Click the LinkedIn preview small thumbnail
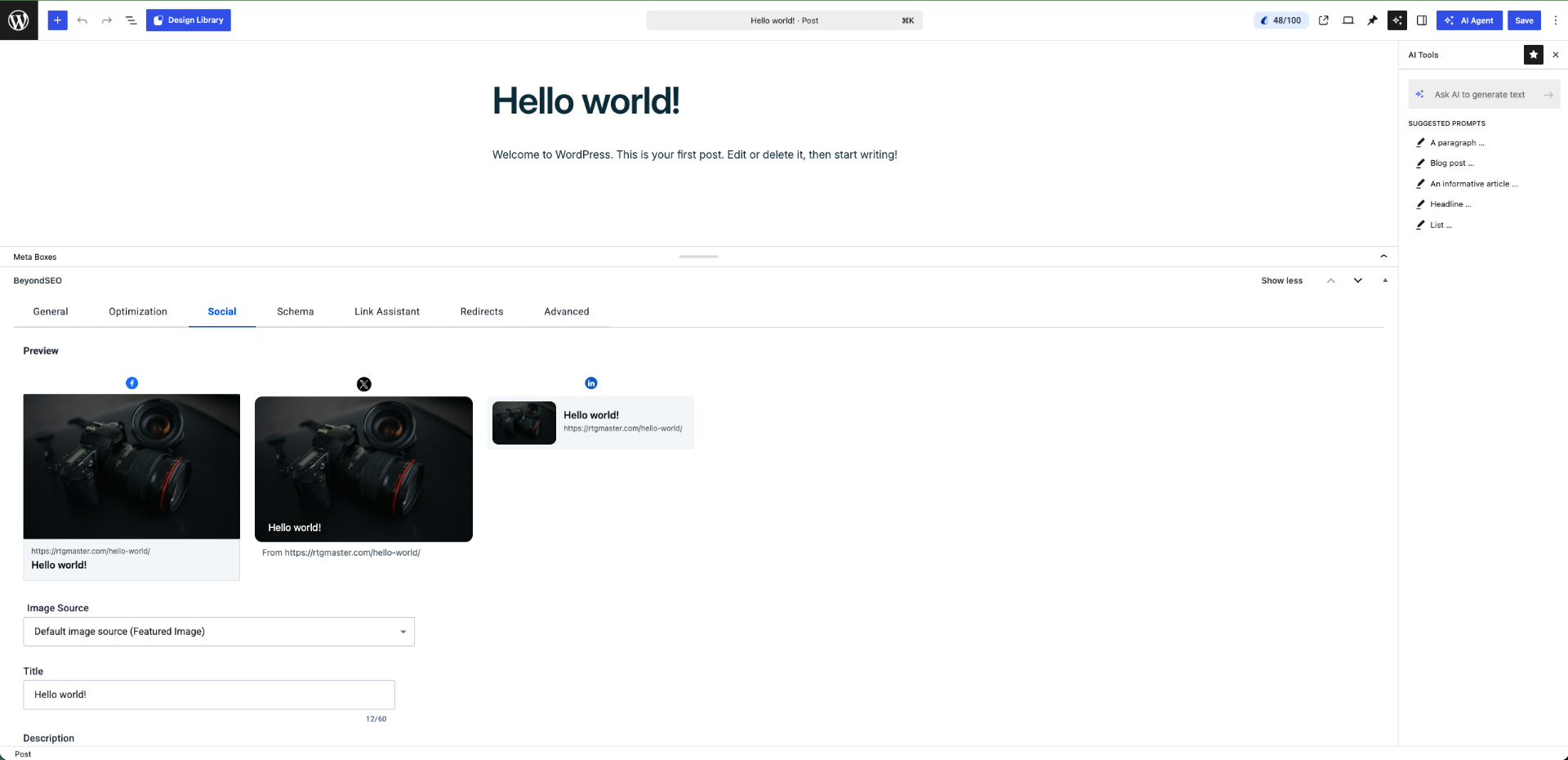The image size is (1568, 760). pos(524,422)
